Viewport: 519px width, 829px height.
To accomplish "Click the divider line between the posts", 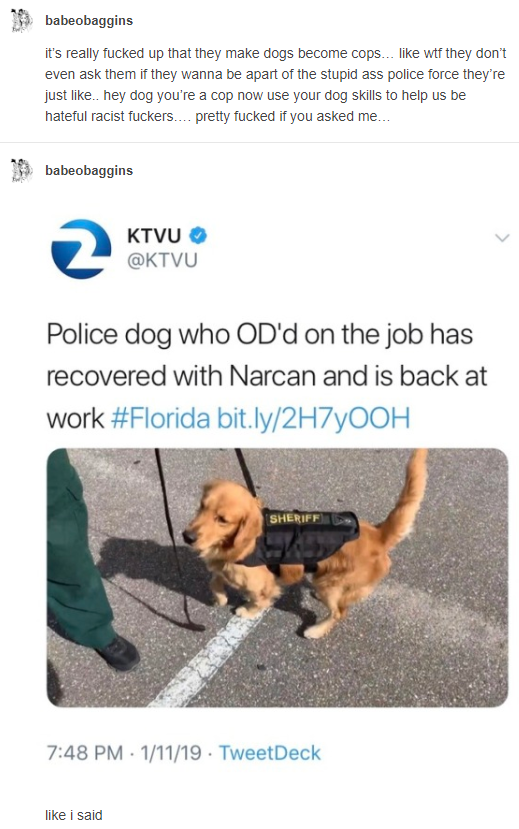I will tap(260, 142).
